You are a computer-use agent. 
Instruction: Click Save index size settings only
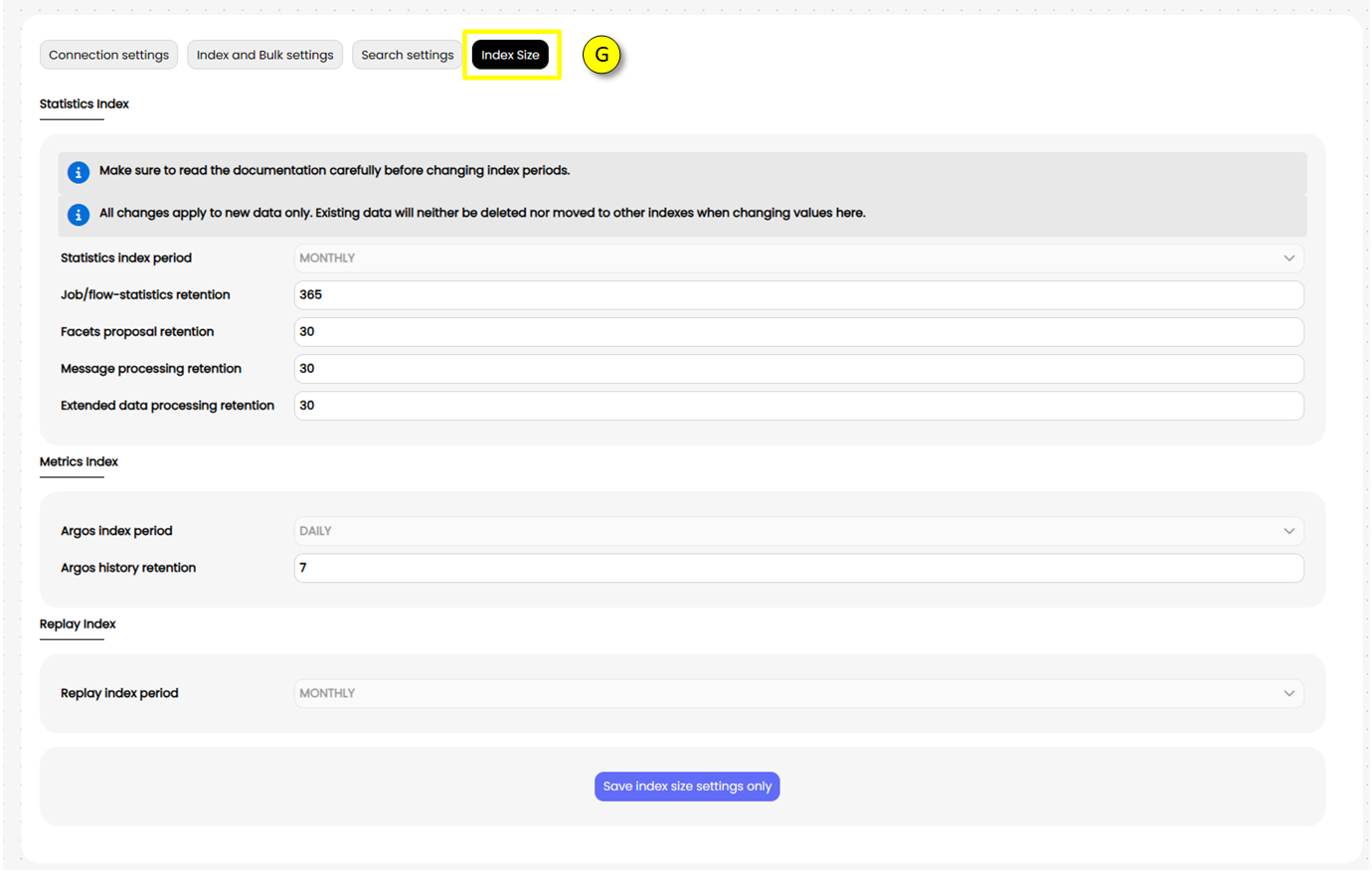(687, 786)
